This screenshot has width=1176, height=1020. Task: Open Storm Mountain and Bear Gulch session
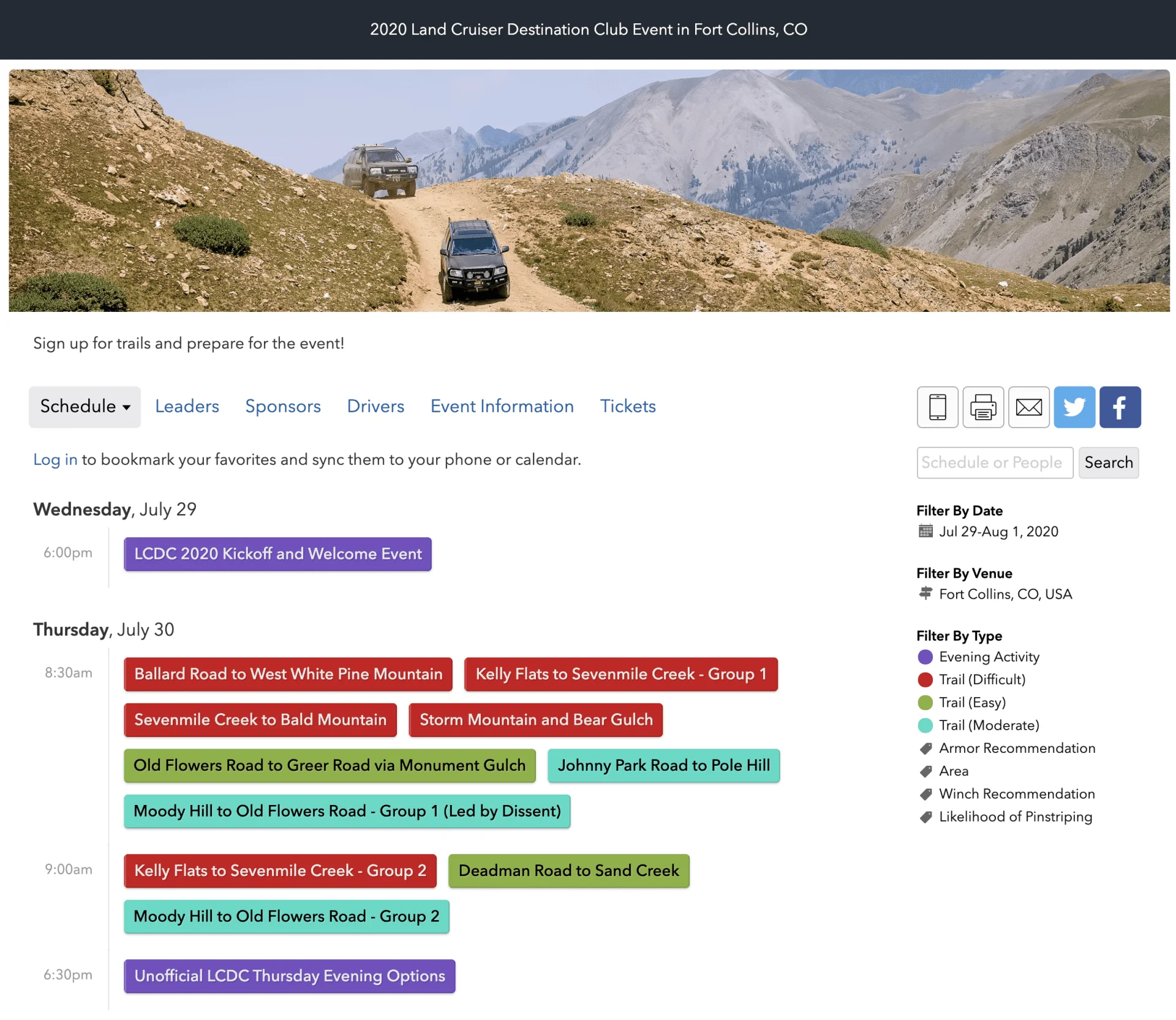(x=536, y=720)
